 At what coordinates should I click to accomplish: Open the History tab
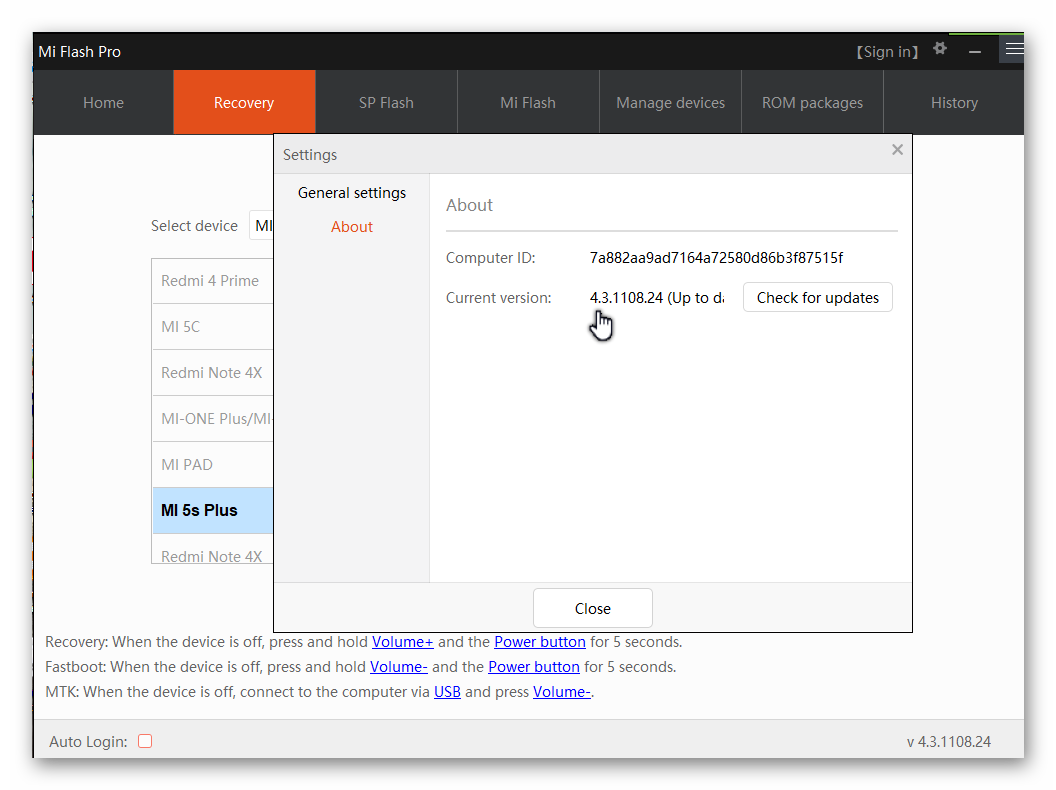pyautogui.click(x=954, y=102)
